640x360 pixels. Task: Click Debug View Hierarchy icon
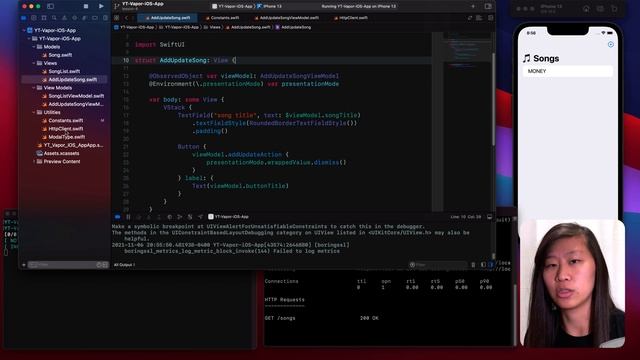point(169,217)
